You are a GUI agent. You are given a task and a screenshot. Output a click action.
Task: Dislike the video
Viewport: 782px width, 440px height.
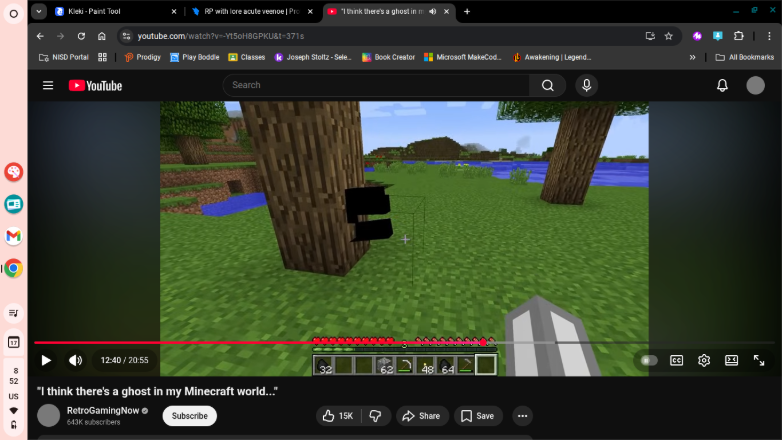point(375,416)
